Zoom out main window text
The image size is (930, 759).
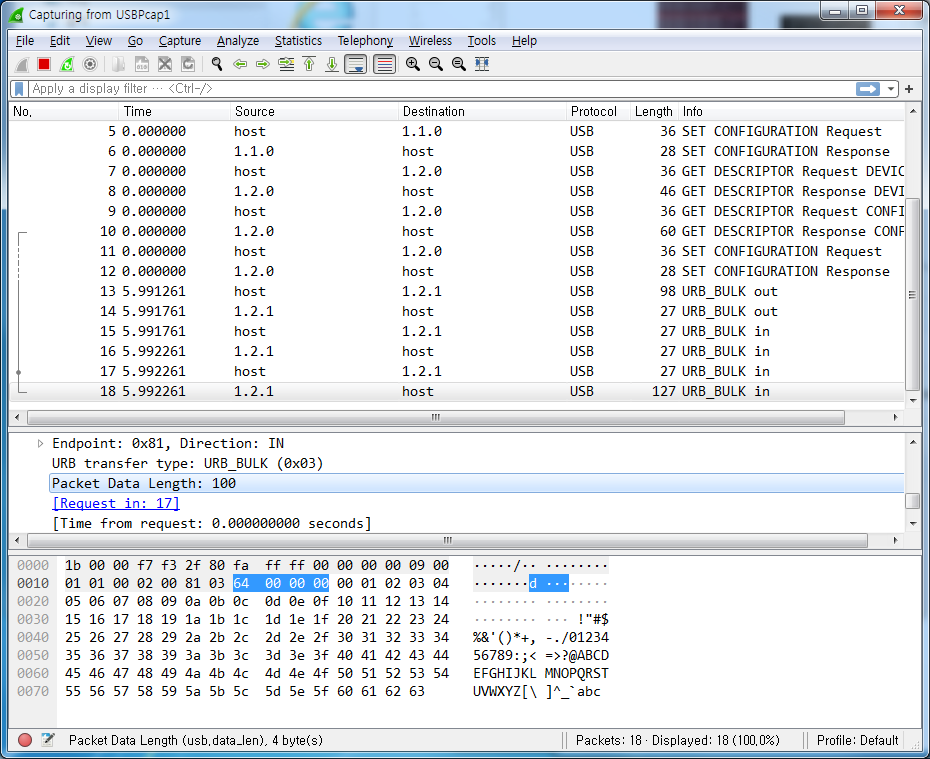(436, 64)
